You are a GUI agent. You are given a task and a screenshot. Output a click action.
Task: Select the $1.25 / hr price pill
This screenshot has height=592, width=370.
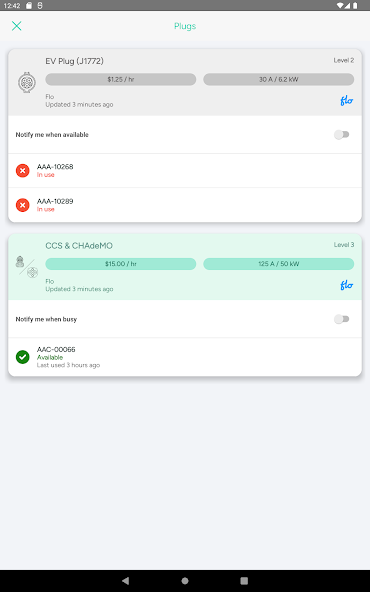pos(121,79)
